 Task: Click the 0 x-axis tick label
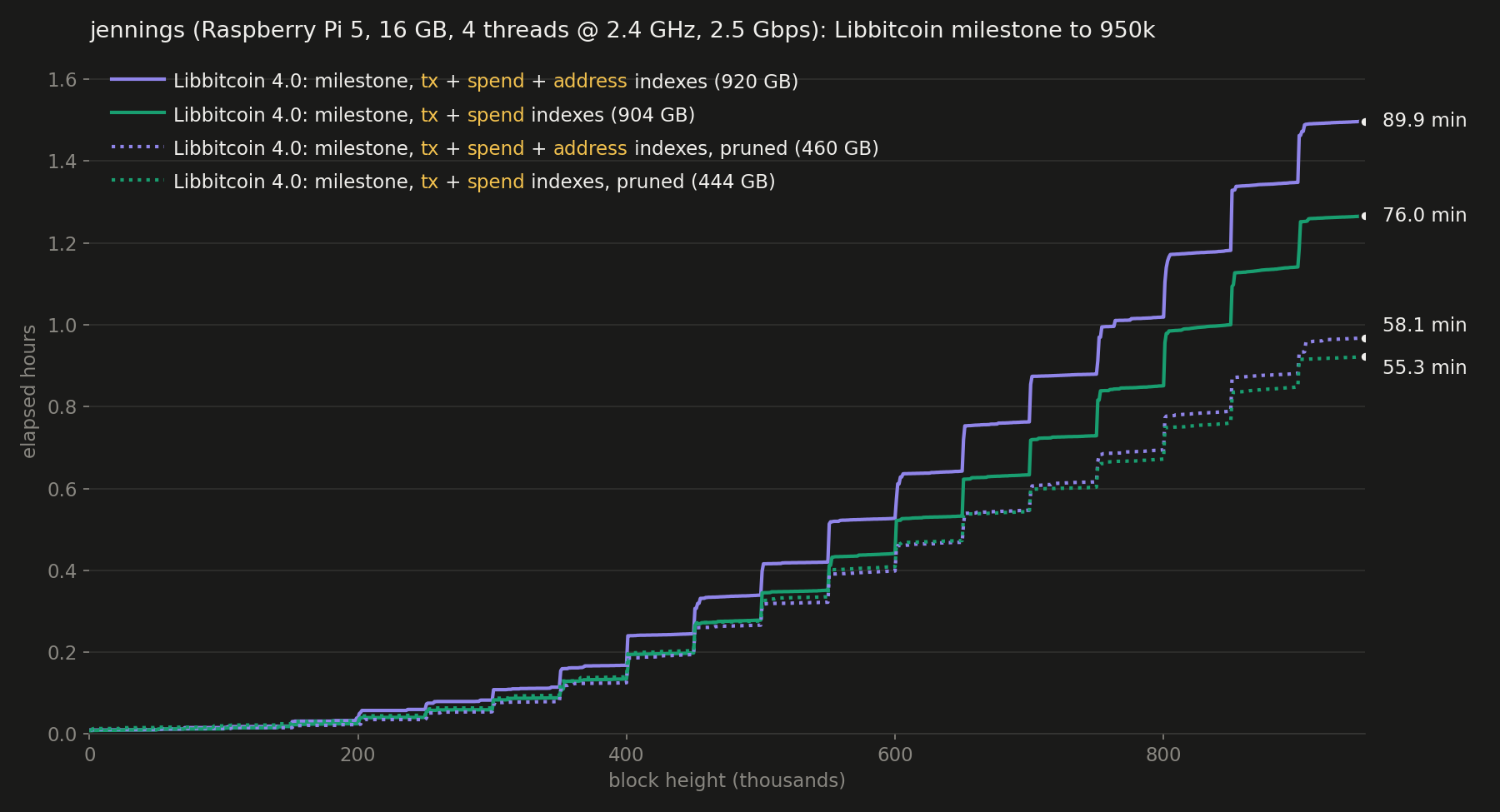[x=90, y=755]
